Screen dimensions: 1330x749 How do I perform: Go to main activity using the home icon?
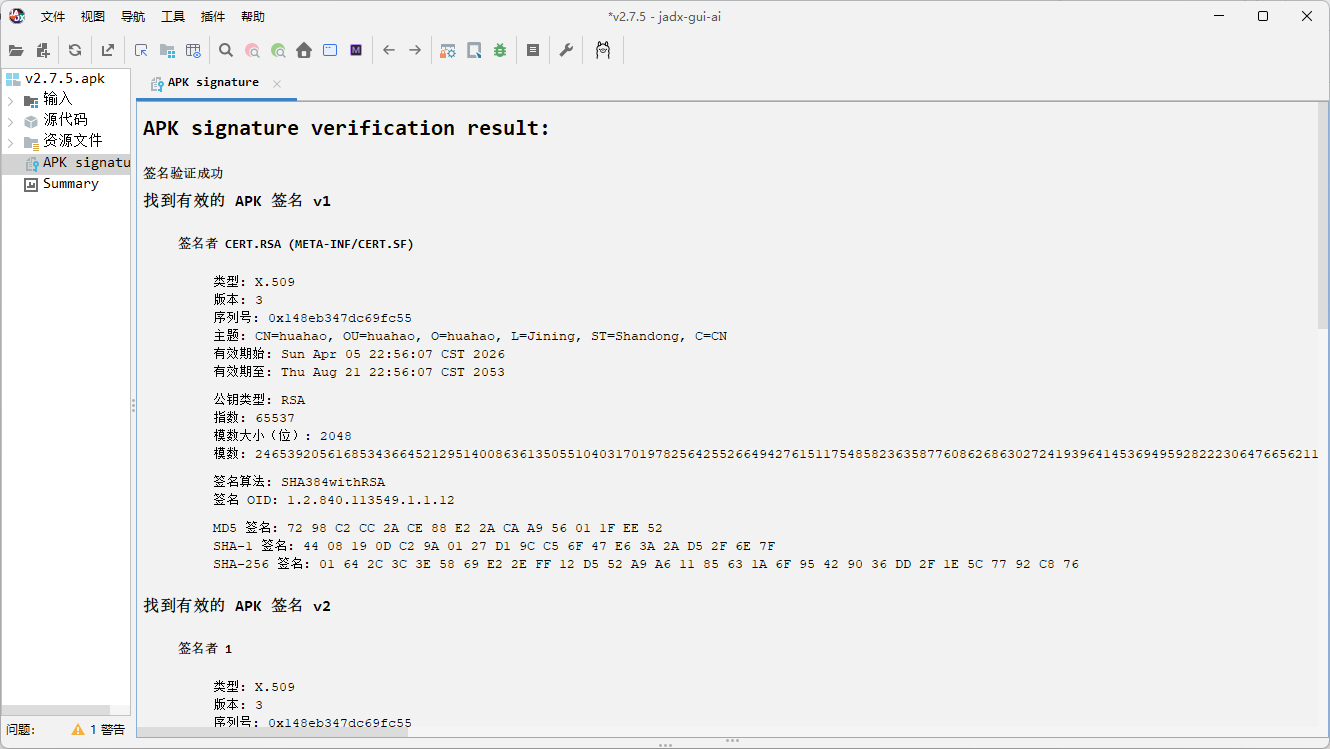click(x=303, y=49)
